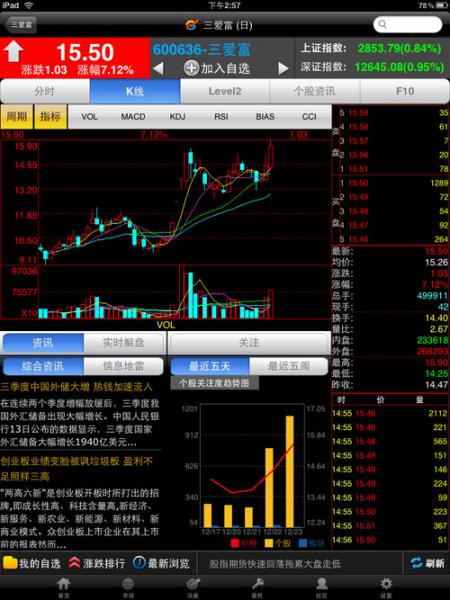Click the 上证指数 value 2853.79(0.84%)
The width and height of the screenshot is (450, 600).
(x=399, y=48)
